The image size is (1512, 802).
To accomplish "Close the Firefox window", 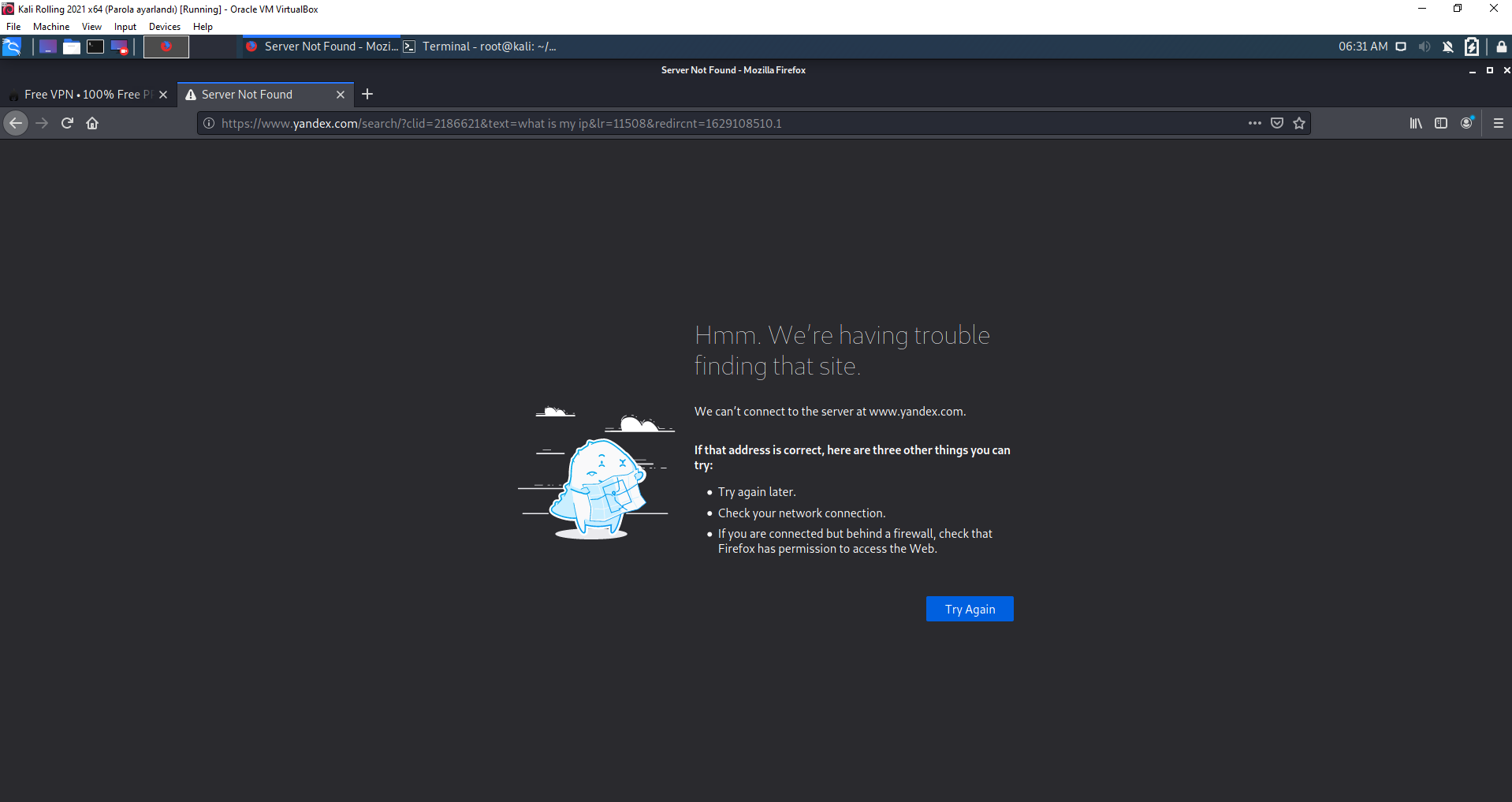I will (x=1506, y=70).
